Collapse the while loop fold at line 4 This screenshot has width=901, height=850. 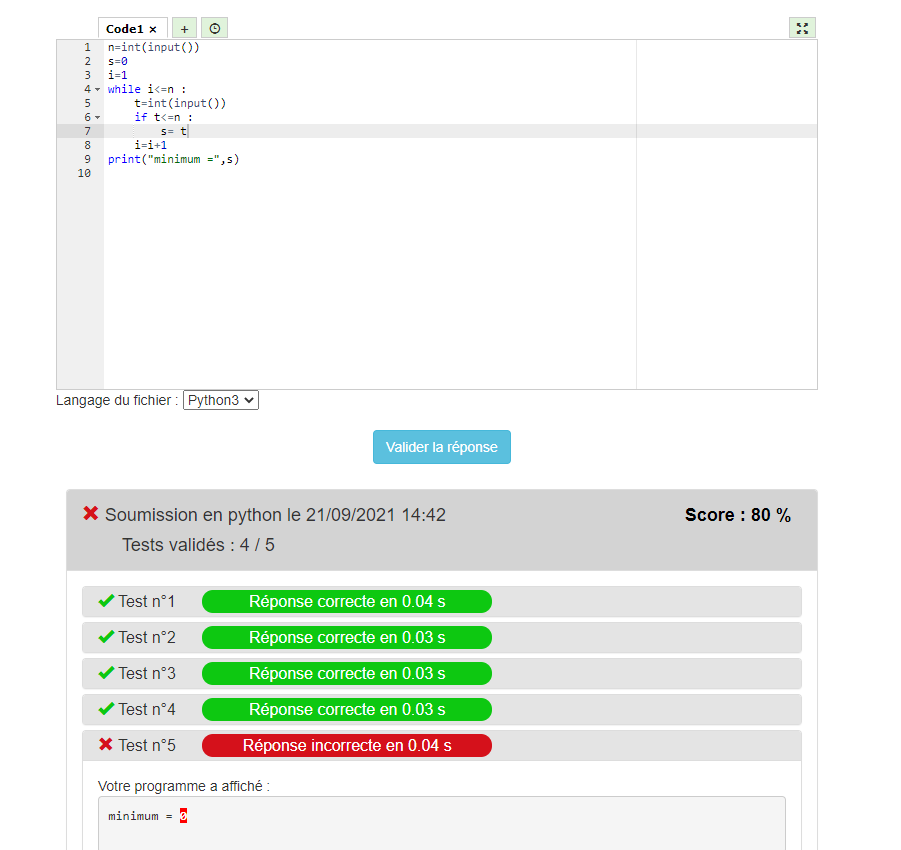98,89
